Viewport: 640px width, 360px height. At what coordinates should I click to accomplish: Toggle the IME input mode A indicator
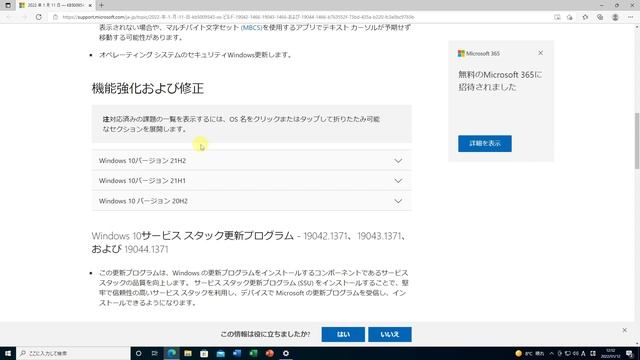tap(583, 353)
